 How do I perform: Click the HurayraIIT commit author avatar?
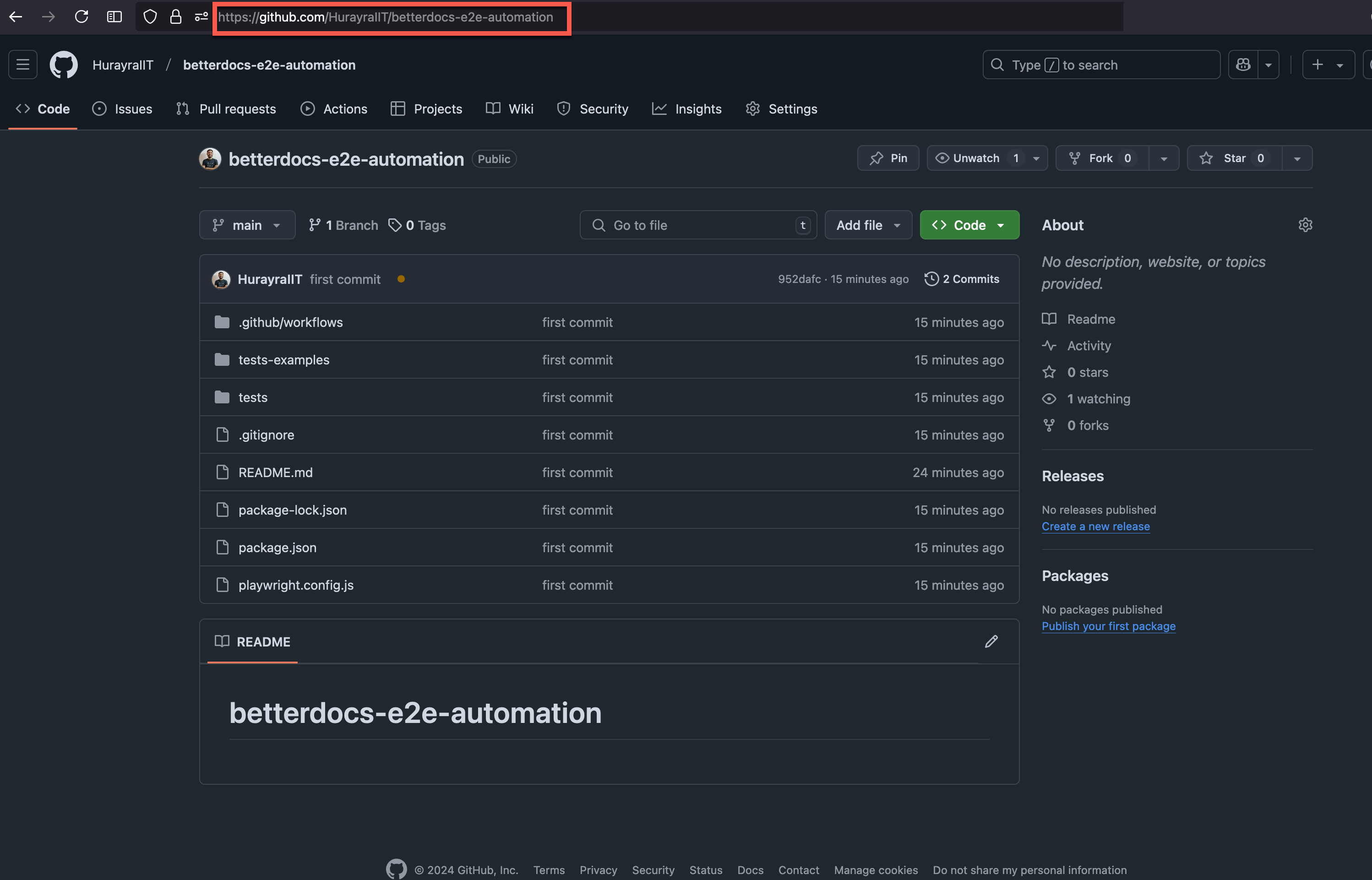221,279
